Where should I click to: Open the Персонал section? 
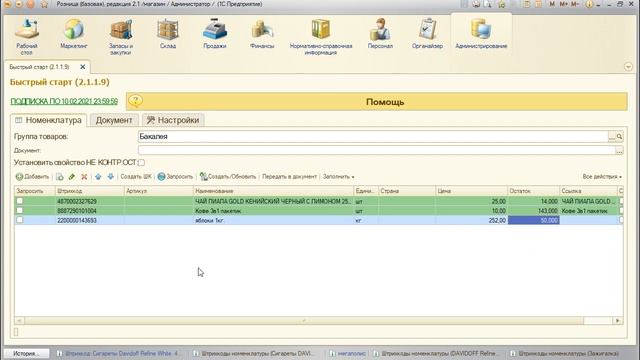pos(380,34)
